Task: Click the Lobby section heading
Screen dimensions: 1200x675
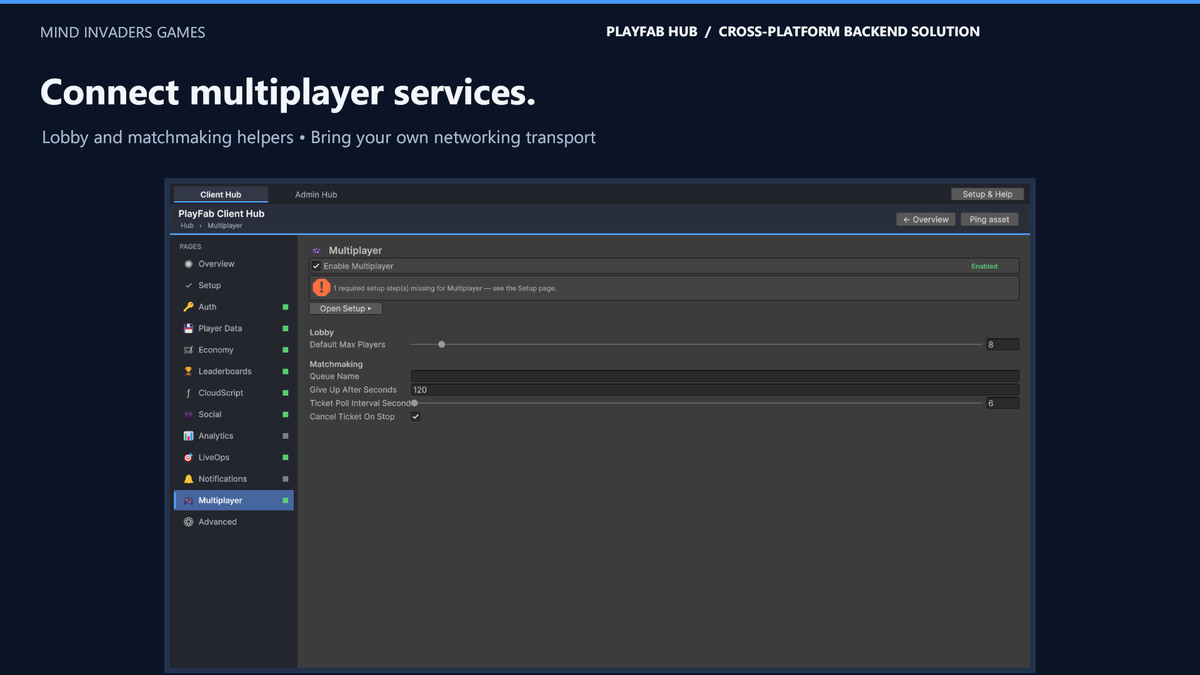Action: 322,332
